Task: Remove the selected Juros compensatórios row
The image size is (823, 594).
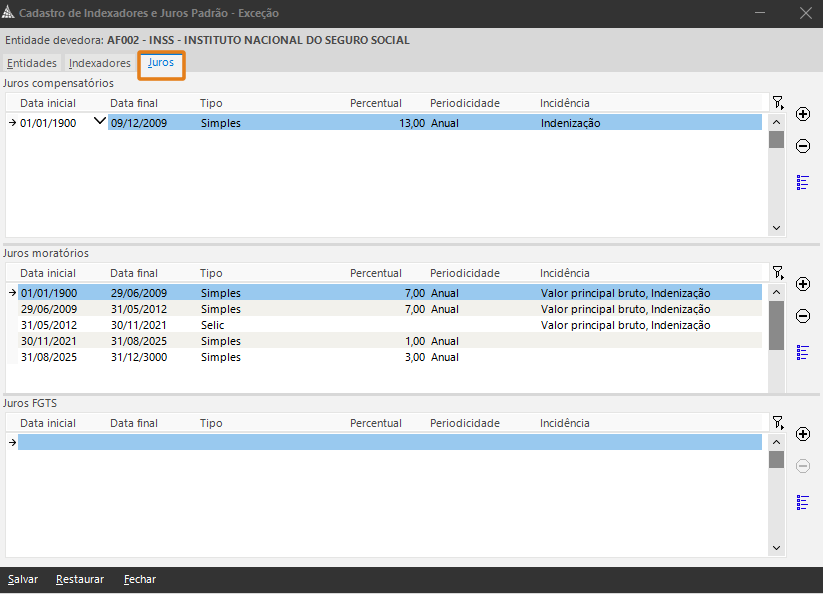Action: [803, 146]
